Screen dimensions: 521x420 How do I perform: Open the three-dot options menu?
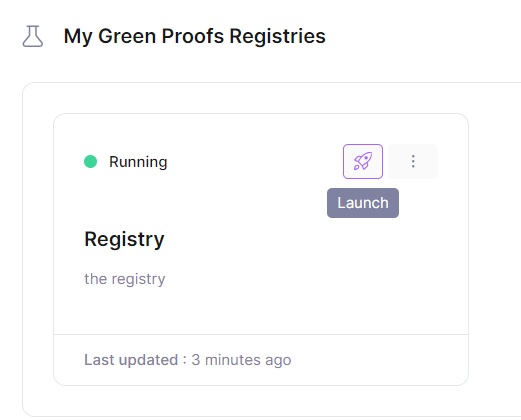pyautogui.click(x=413, y=161)
